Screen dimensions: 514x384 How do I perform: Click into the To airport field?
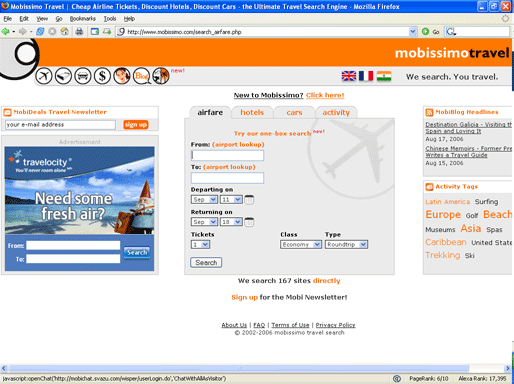(227, 178)
